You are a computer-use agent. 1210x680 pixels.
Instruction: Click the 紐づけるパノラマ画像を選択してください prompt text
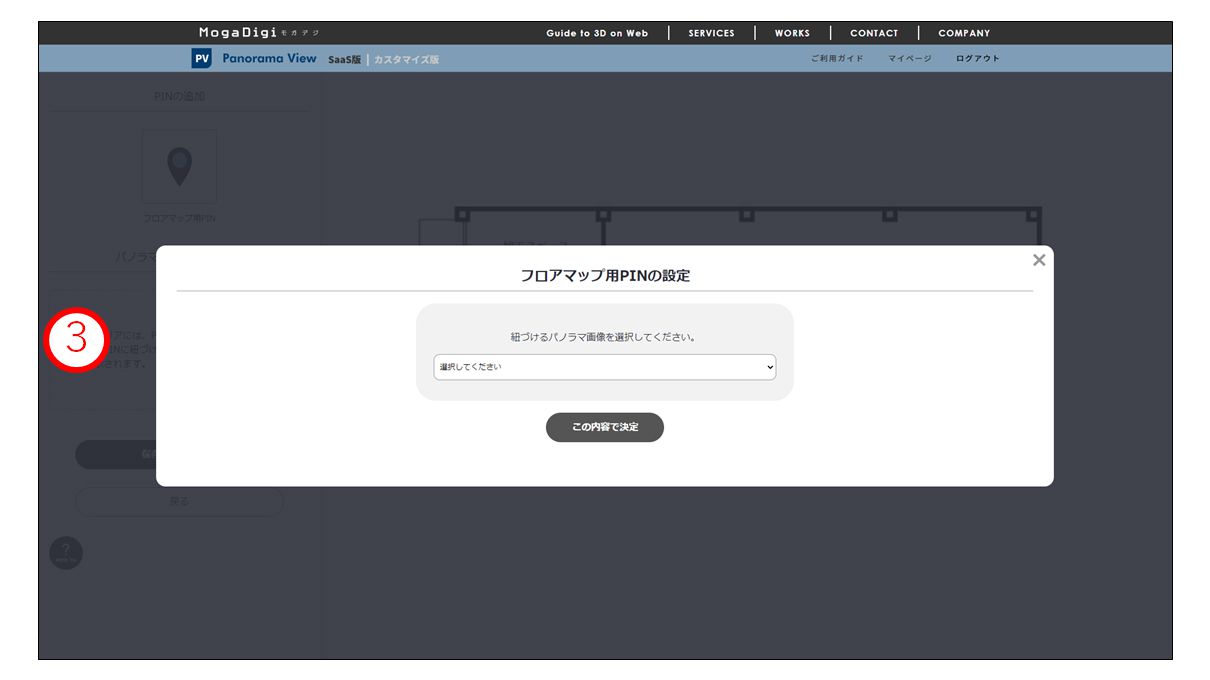tap(605, 337)
